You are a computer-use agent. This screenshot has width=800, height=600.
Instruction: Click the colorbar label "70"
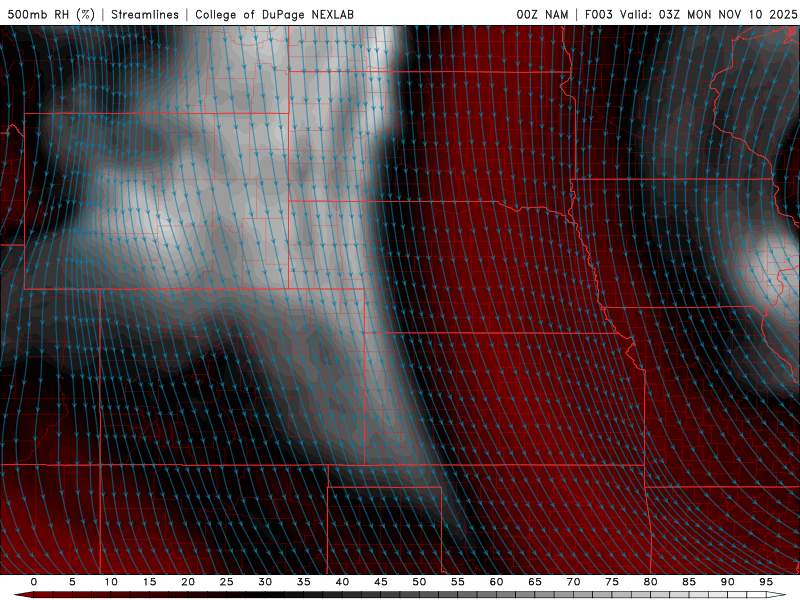573,582
